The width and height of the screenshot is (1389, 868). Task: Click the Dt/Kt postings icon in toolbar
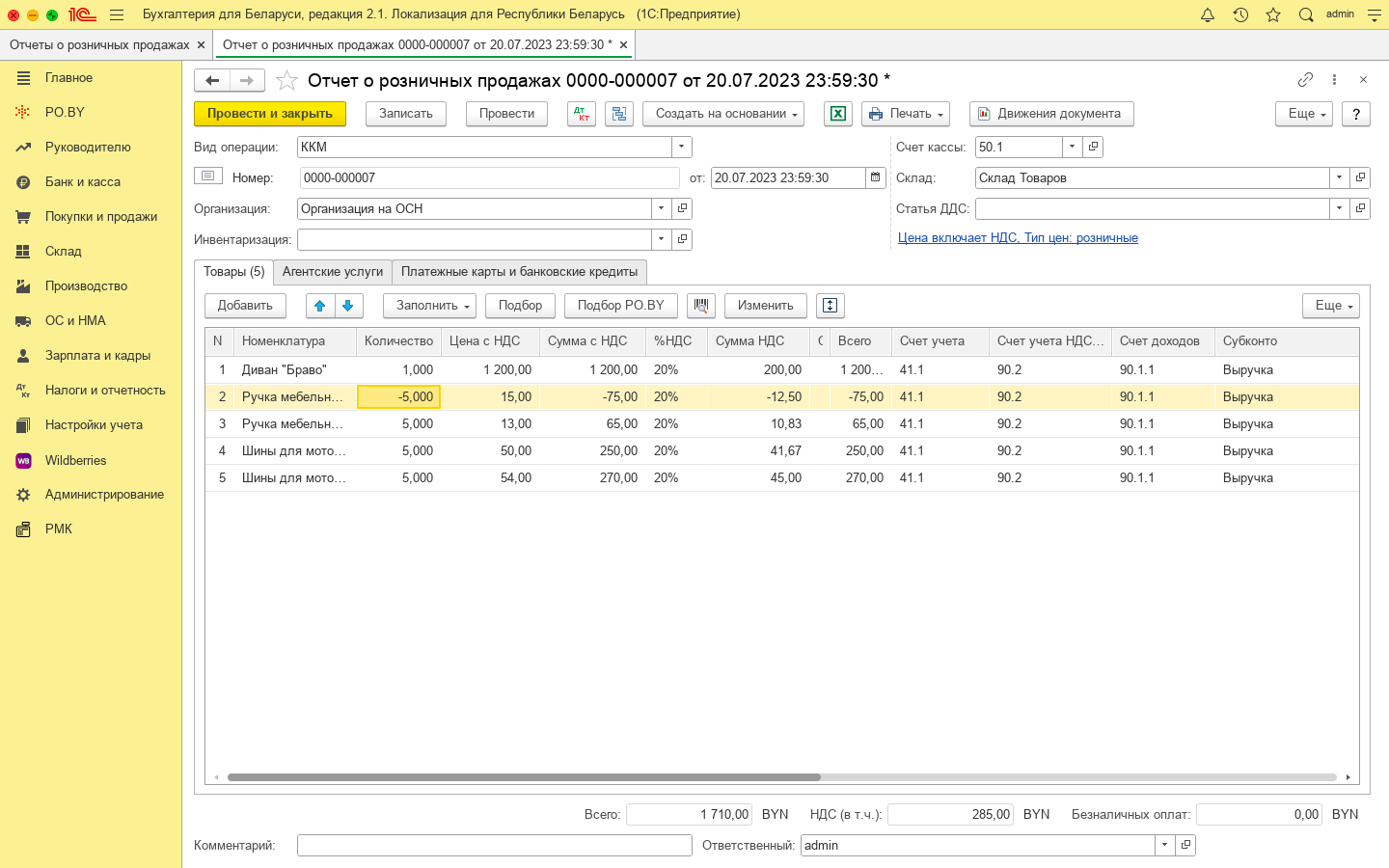(x=582, y=114)
